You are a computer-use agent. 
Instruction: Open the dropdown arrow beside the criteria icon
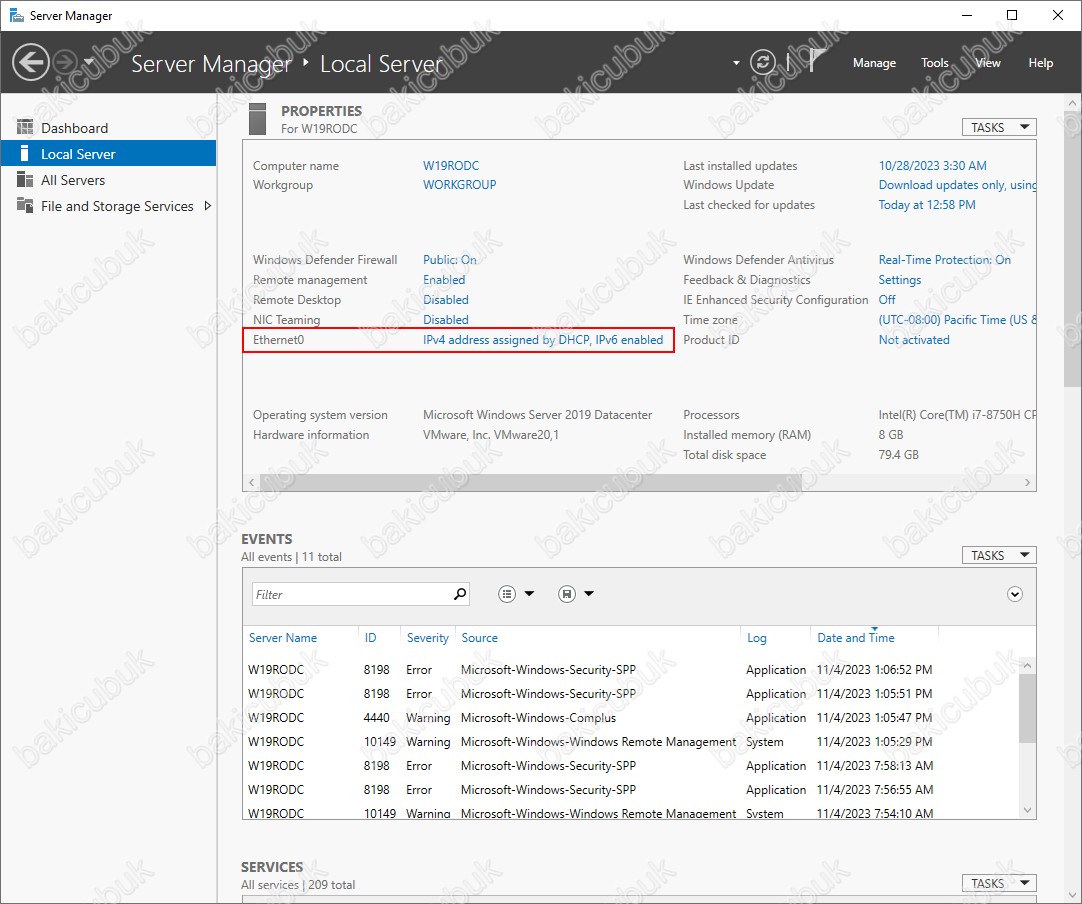tap(529, 593)
